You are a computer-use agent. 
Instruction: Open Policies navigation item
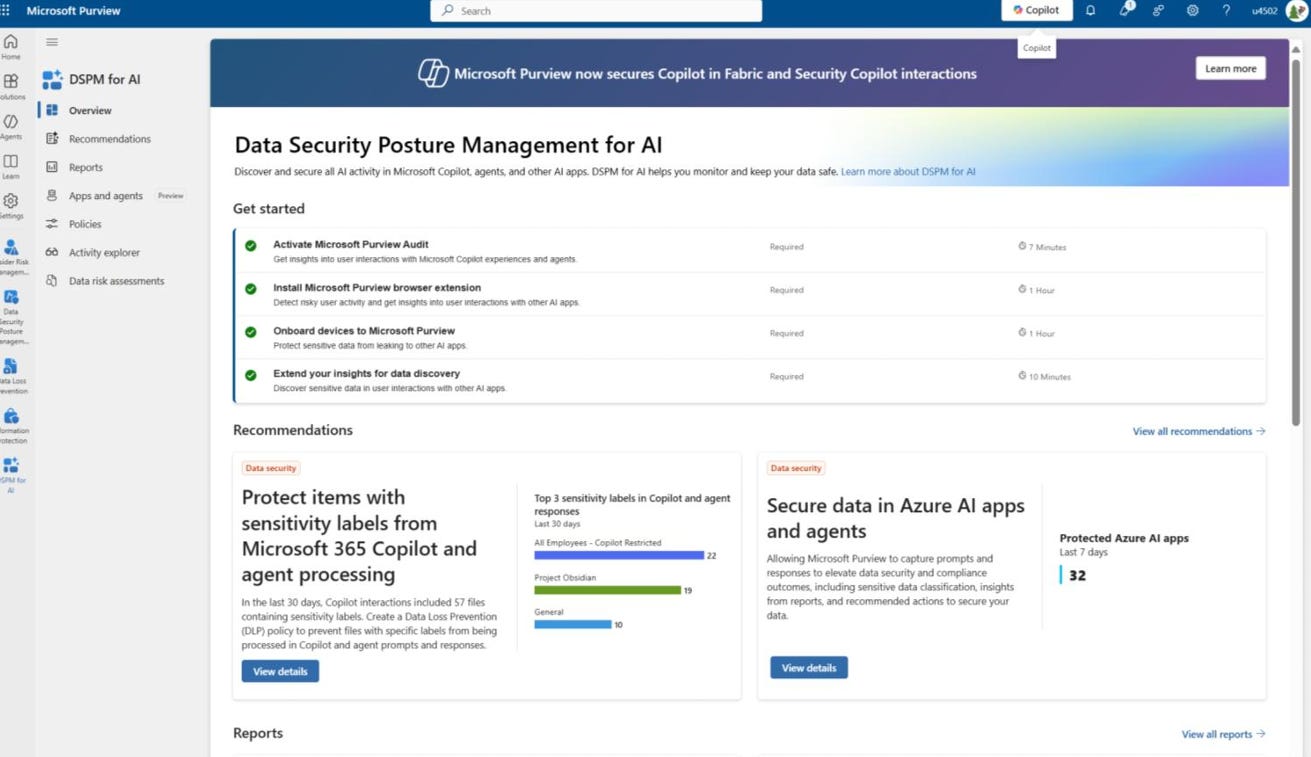pos(85,224)
